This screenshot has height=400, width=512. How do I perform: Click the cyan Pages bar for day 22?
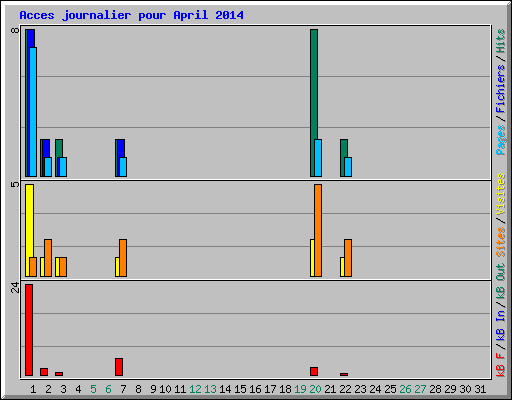tap(348, 167)
